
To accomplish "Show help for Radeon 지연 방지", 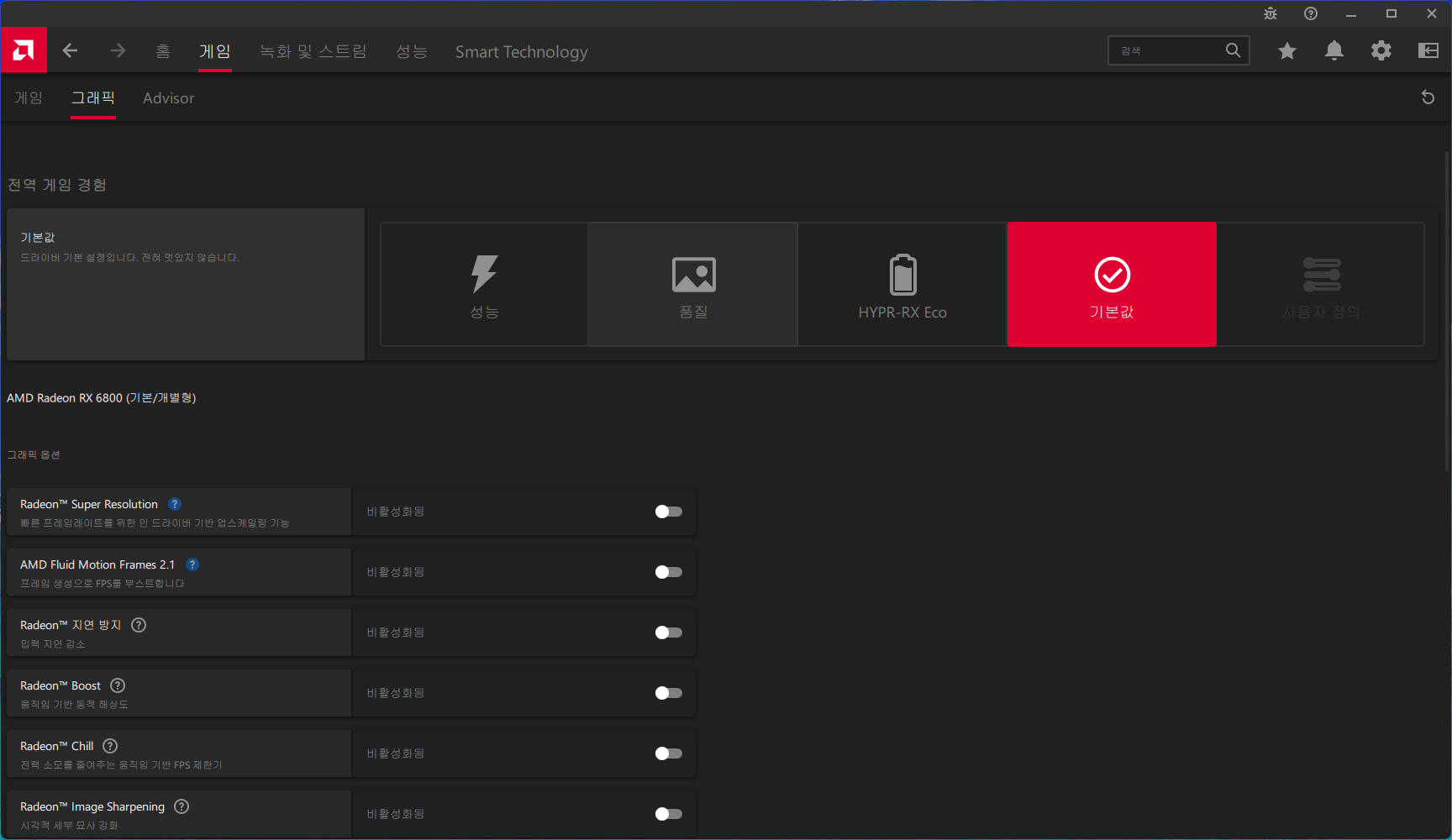I will coord(139,625).
